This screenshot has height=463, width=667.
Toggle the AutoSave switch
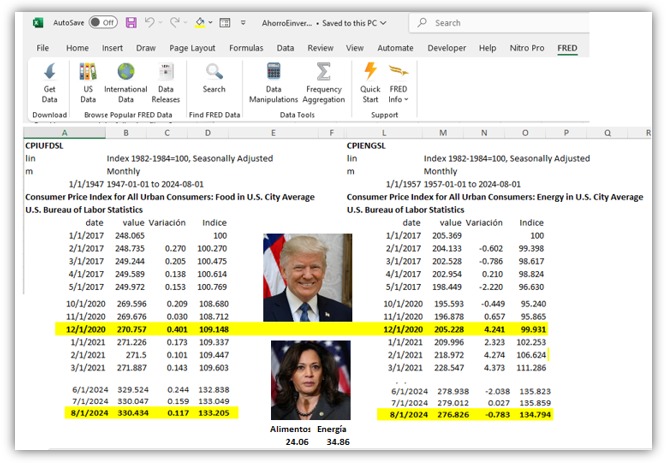coord(103,22)
